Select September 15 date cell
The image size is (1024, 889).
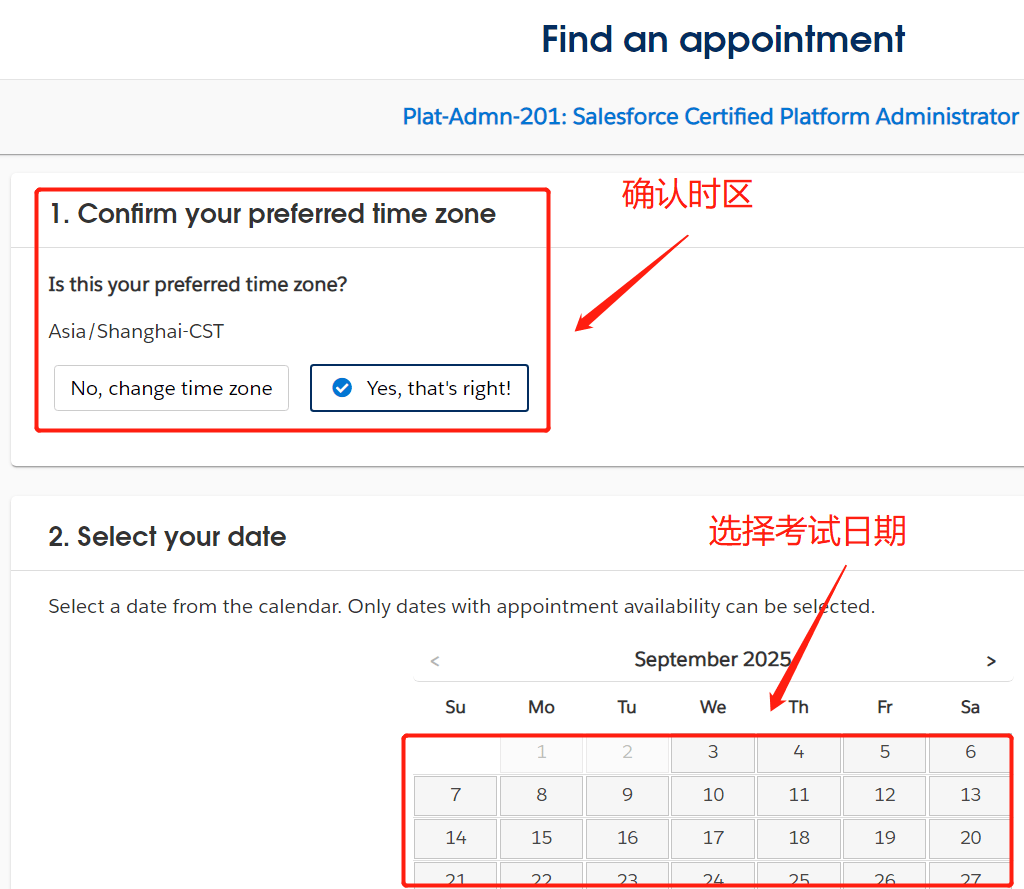(541, 838)
